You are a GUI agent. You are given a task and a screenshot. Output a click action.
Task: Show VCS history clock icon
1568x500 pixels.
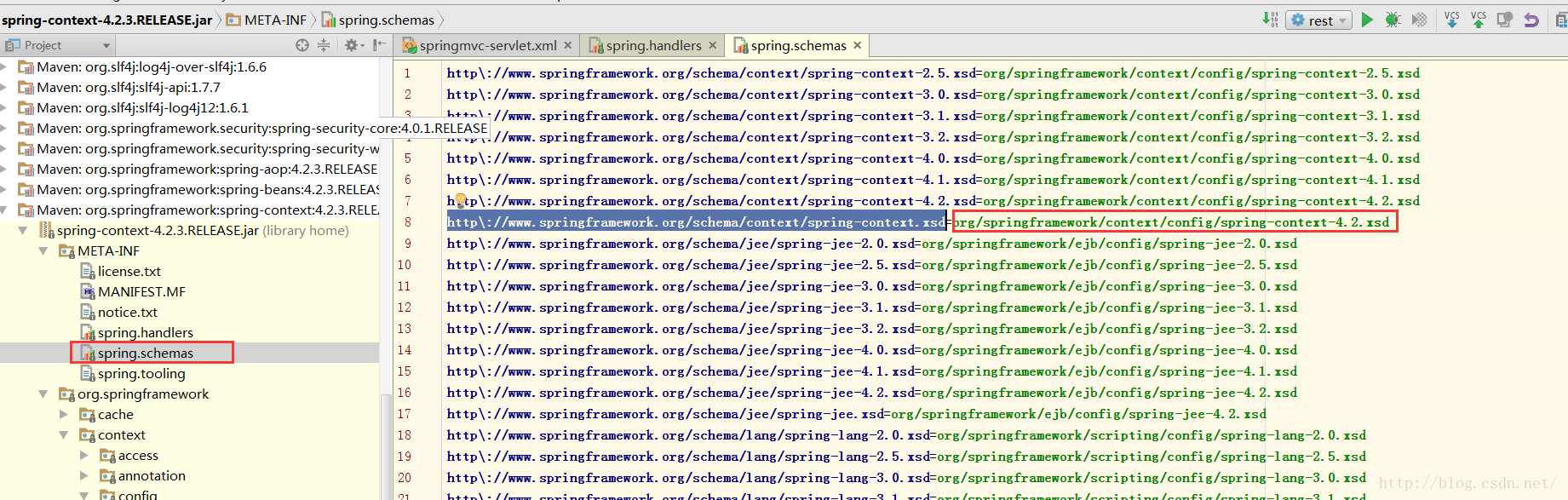1505,20
